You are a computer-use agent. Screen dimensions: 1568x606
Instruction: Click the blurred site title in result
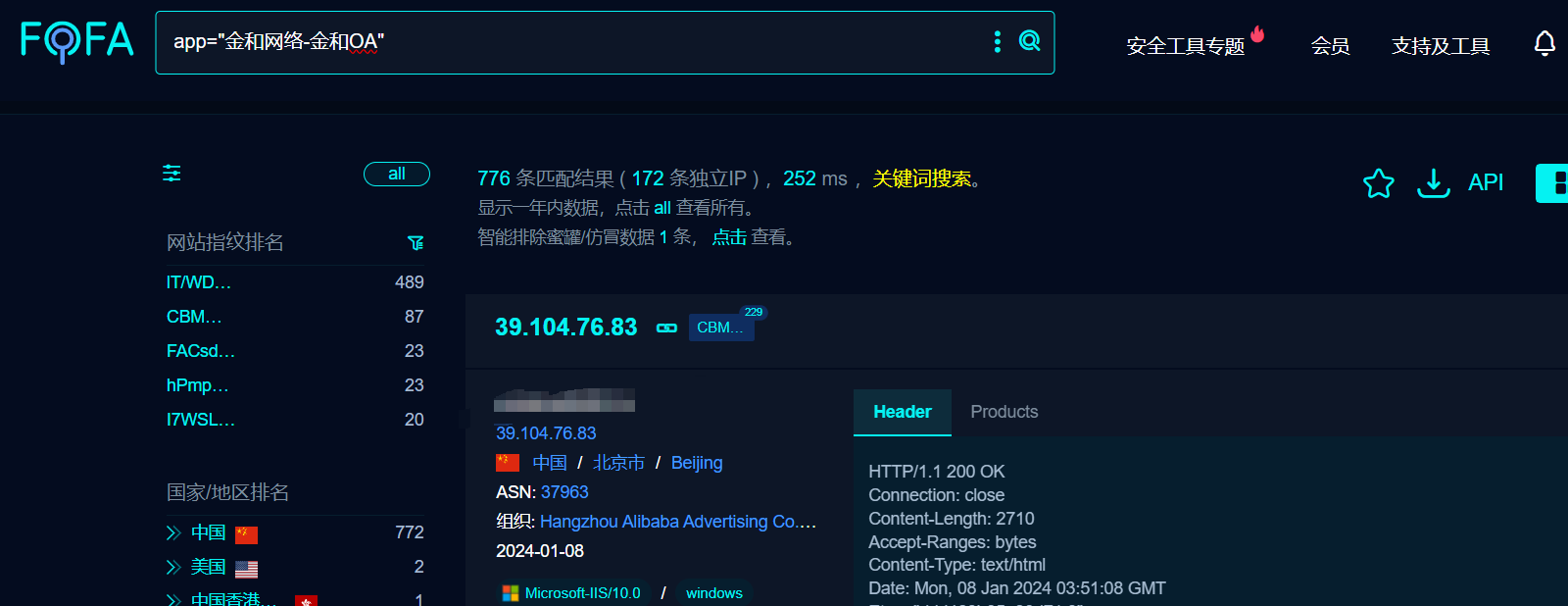pyautogui.click(x=564, y=400)
